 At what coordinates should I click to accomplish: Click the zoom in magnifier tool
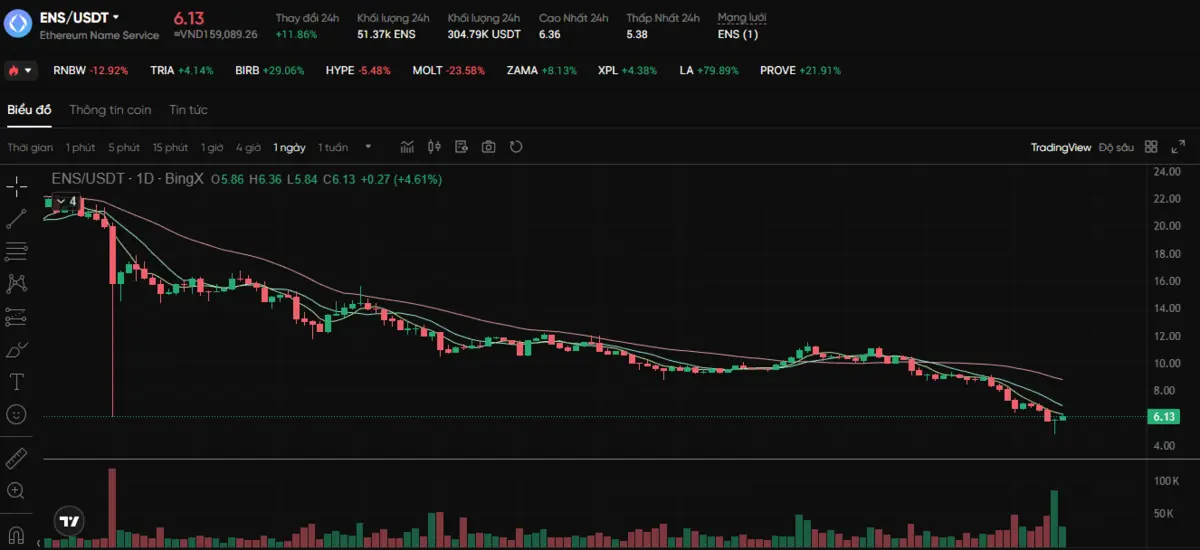pyautogui.click(x=16, y=490)
